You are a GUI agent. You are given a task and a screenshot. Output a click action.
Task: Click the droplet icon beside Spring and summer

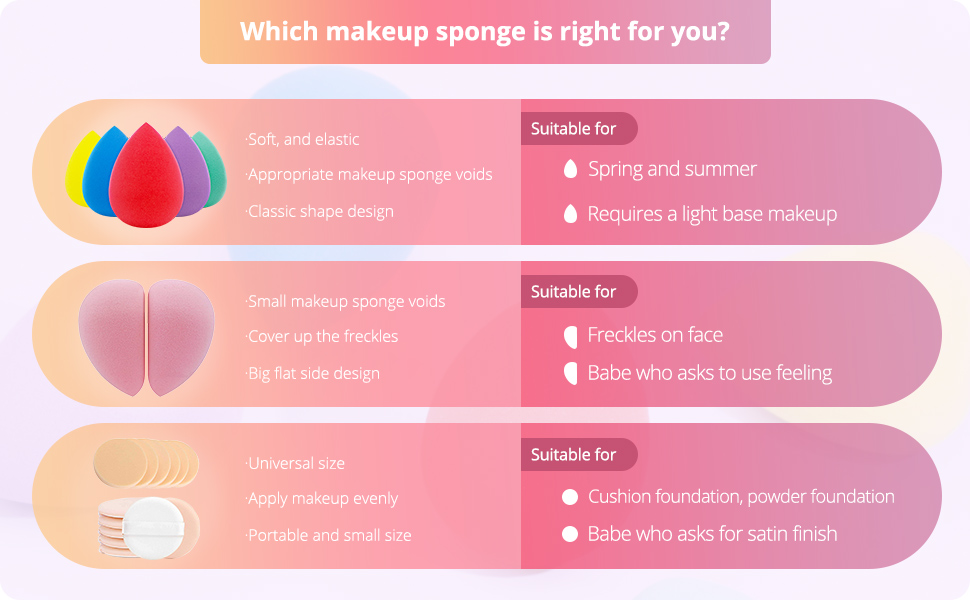(x=570, y=169)
